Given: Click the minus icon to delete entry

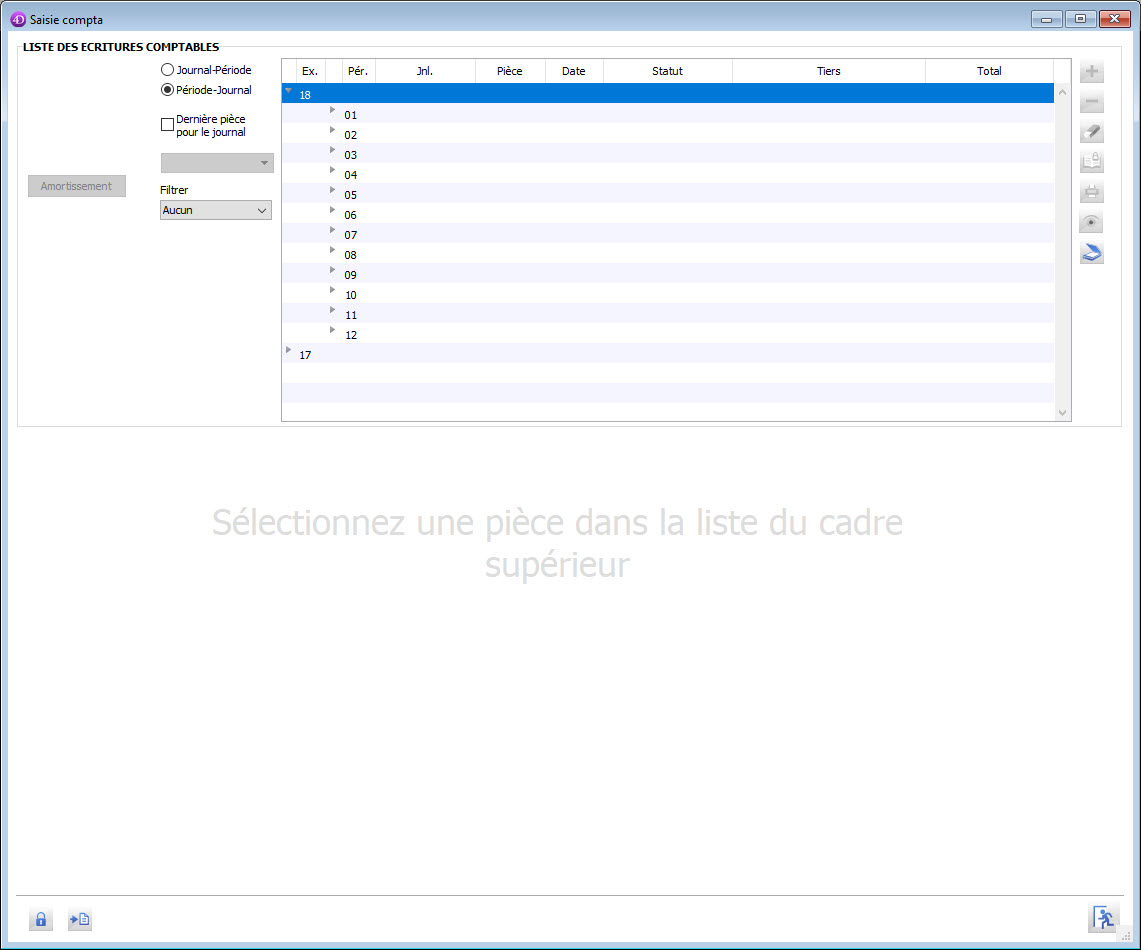Looking at the screenshot, I should pyautogui.click(x=1092, y=102).
